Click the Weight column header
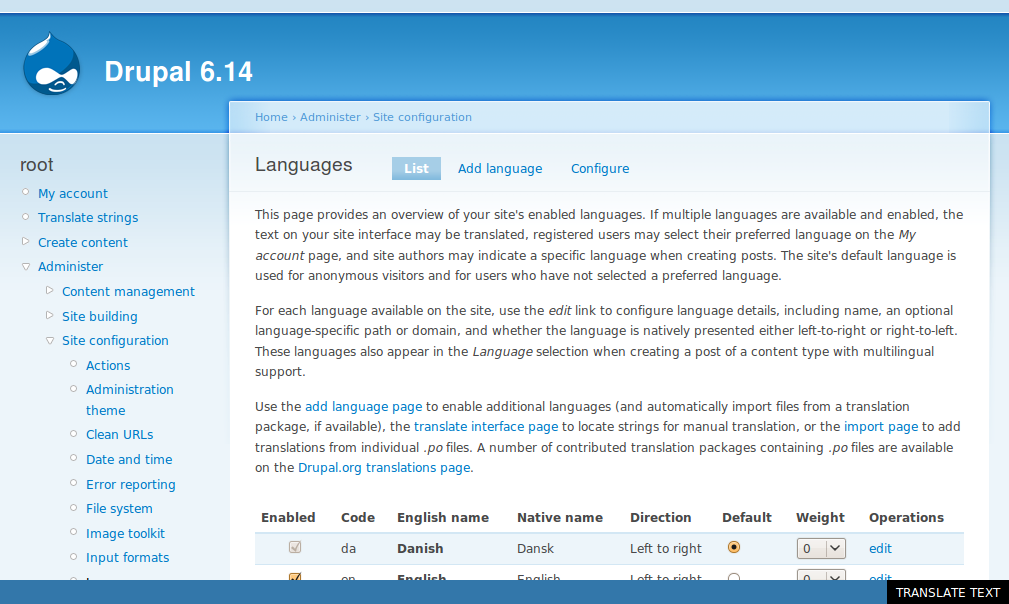Screen dimensions: 1009x604 click(x=820, y=518)
